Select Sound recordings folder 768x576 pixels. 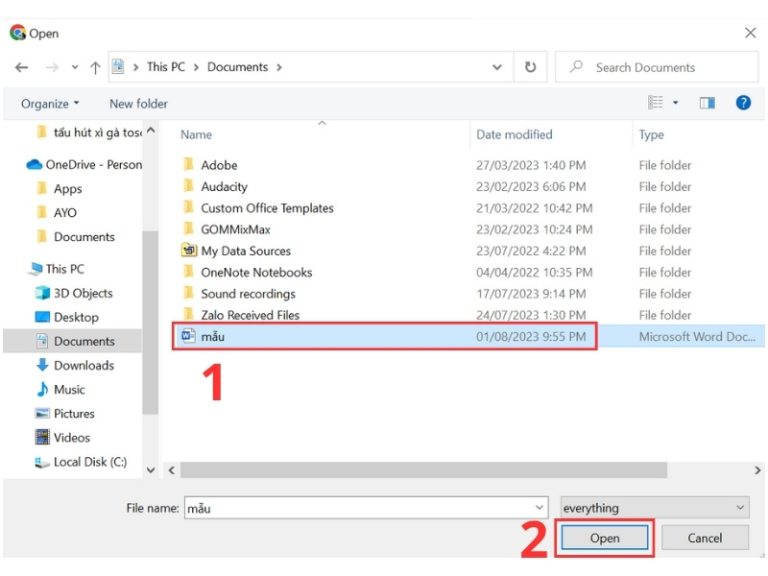tap(248, 294)
